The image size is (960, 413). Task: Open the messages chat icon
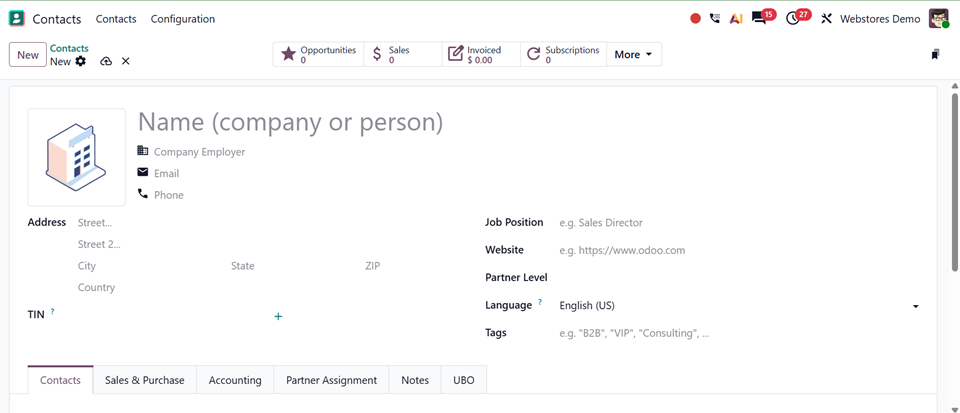coord(759,19)
